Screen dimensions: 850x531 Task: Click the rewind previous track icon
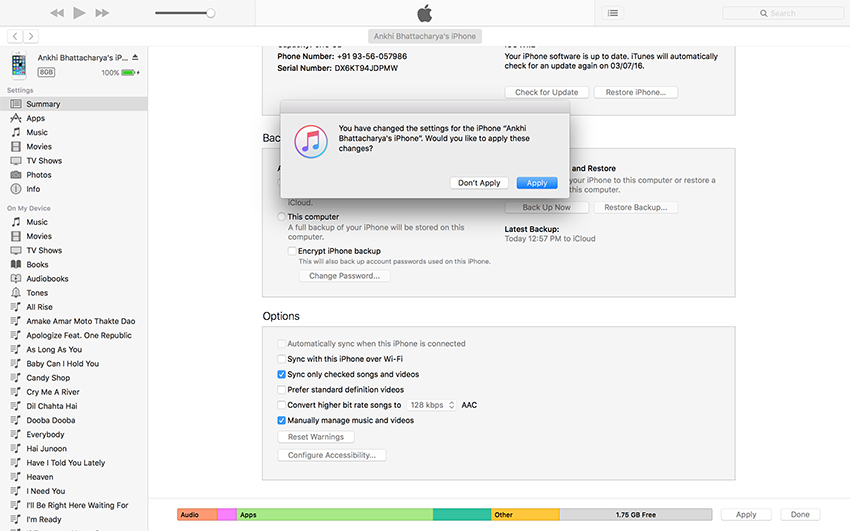57,13
